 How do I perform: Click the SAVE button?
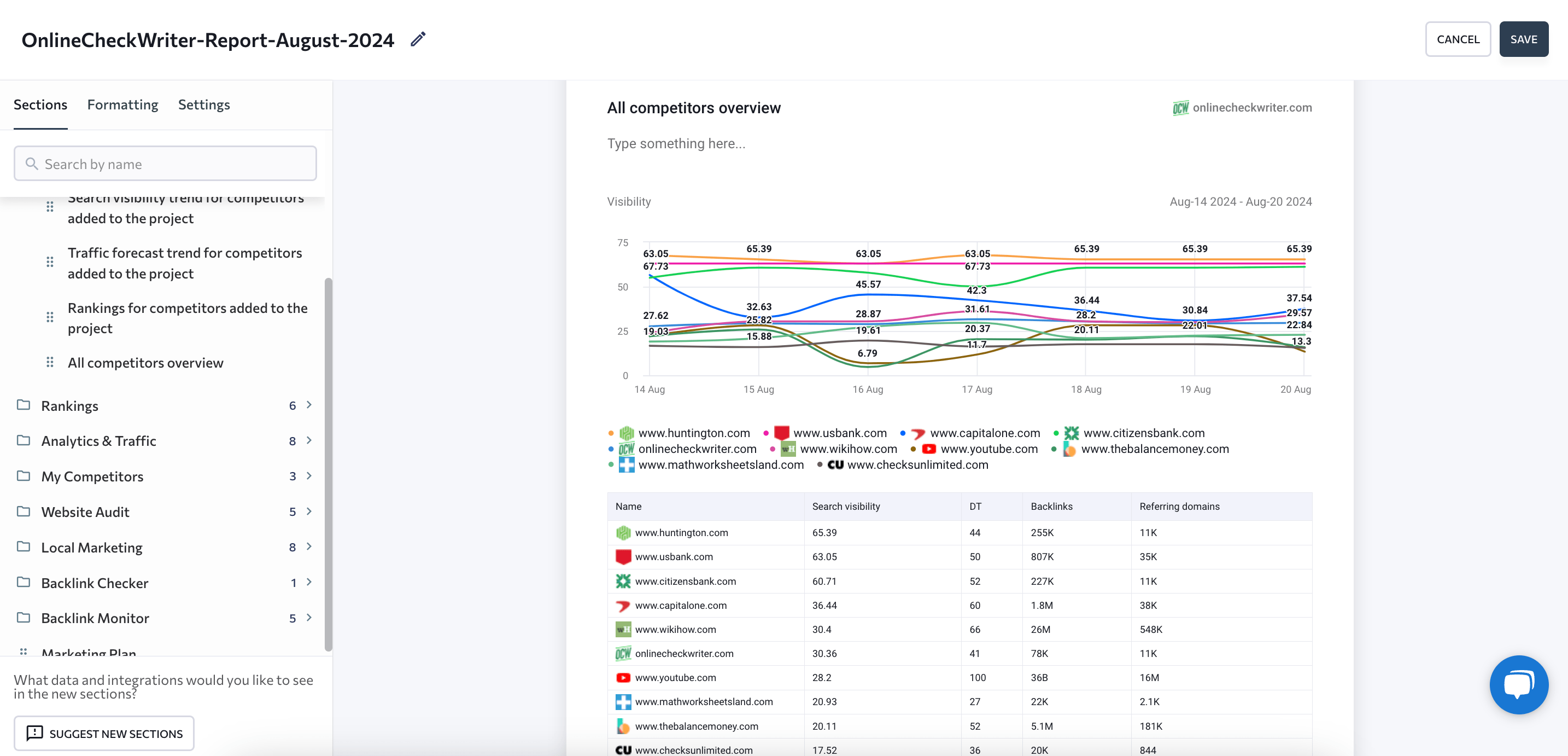1524,39
